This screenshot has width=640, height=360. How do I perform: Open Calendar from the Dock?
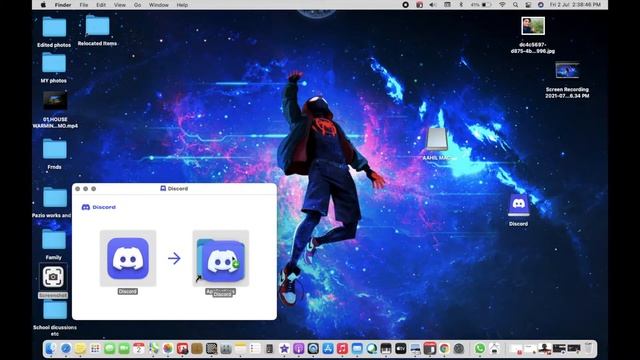pyautogui.click(x=139, y=349)
